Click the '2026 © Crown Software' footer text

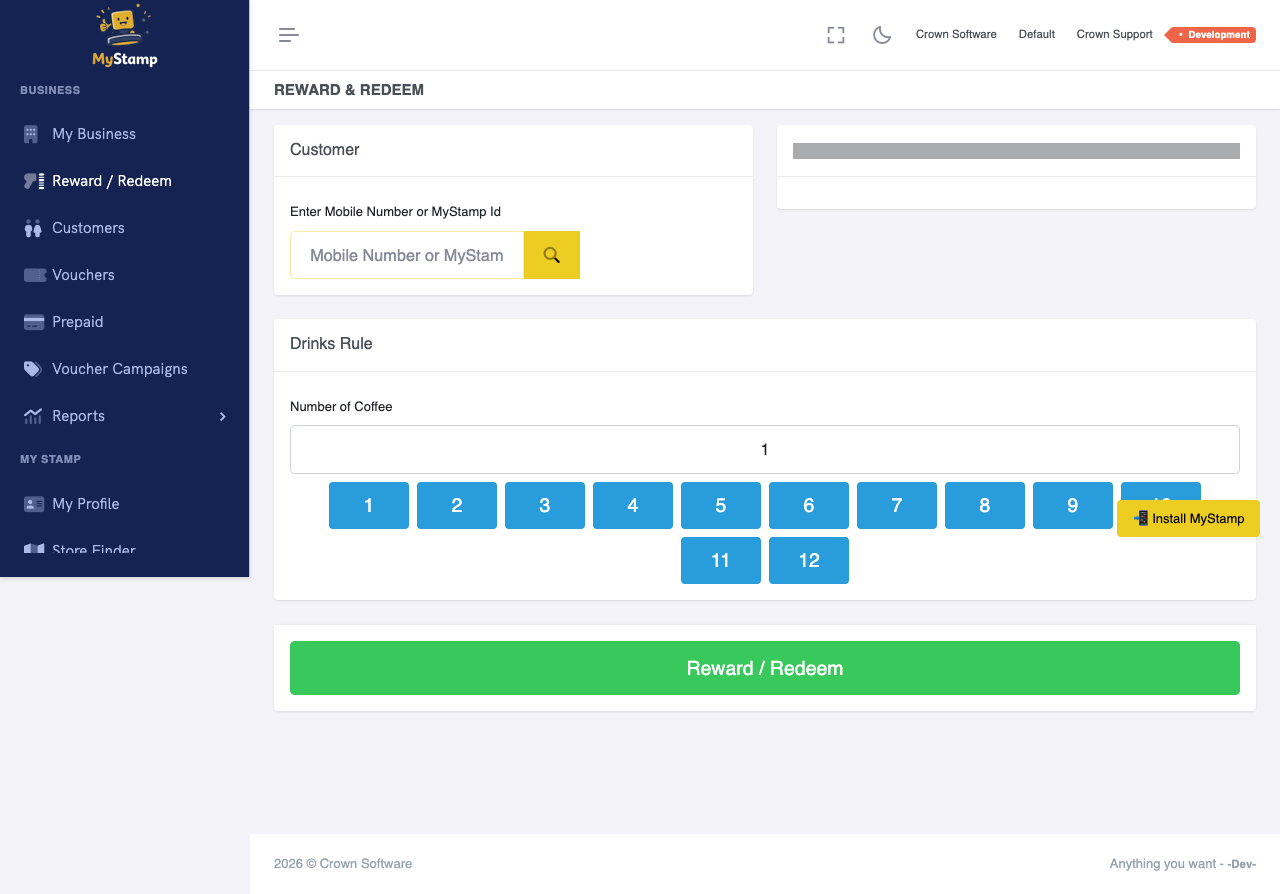(x=343, y=863)
